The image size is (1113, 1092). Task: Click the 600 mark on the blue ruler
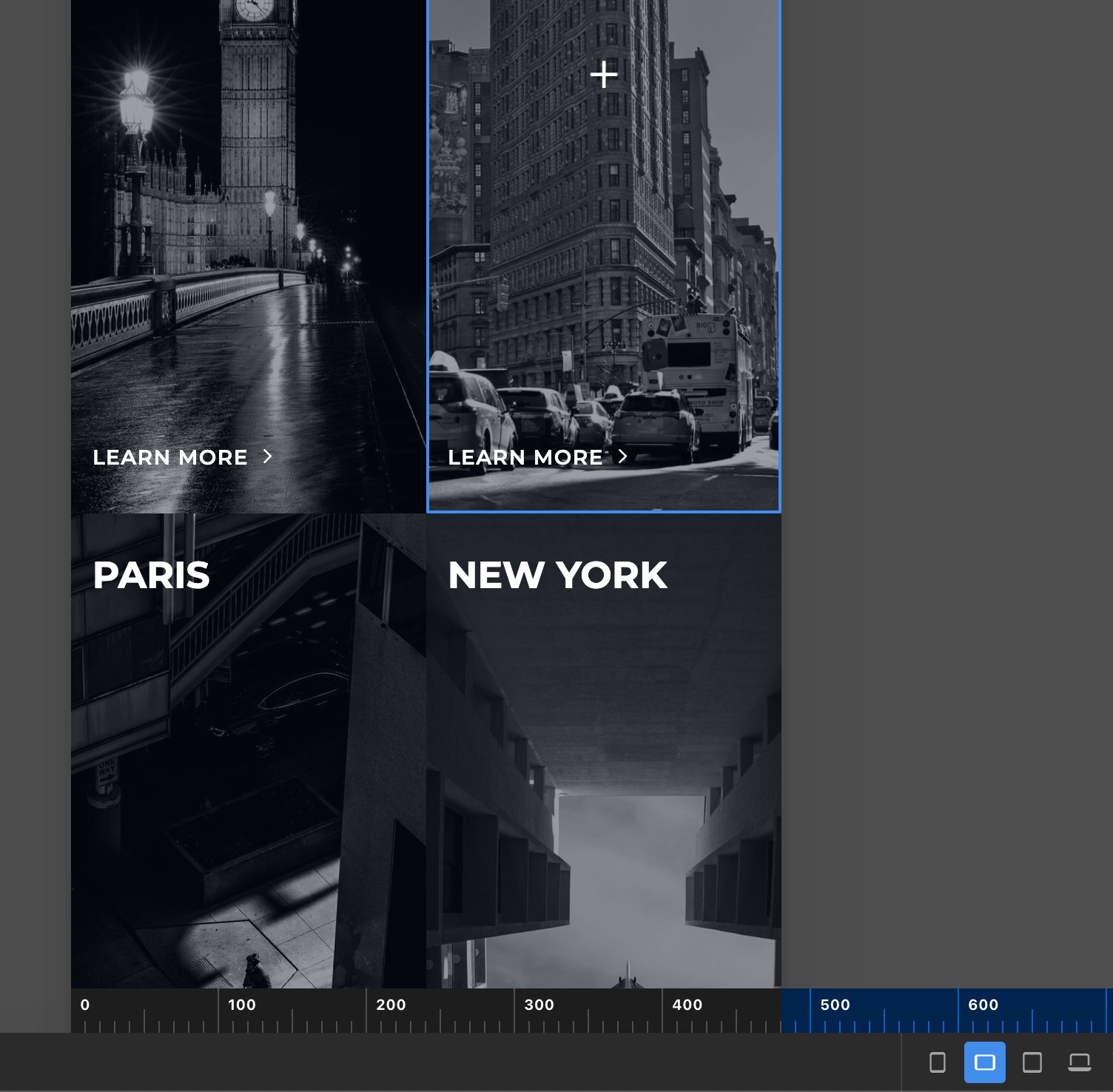pos(983,1005)
